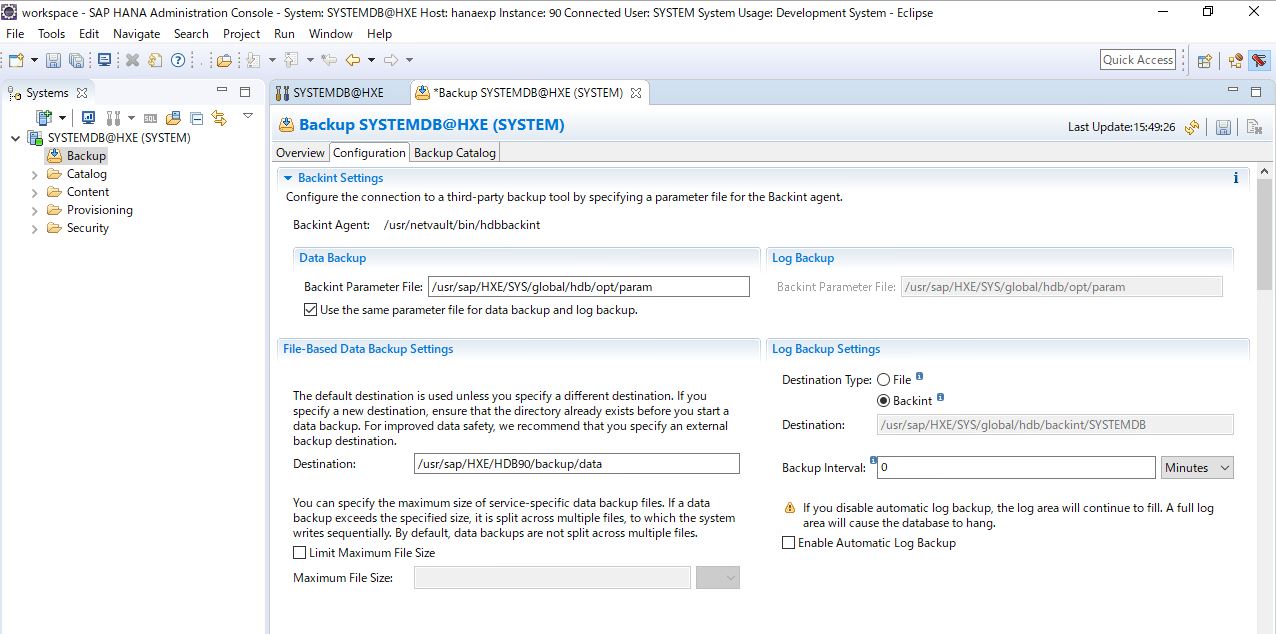Switch to the Configuration tab
1276x634 pixels.
(369, 153)
